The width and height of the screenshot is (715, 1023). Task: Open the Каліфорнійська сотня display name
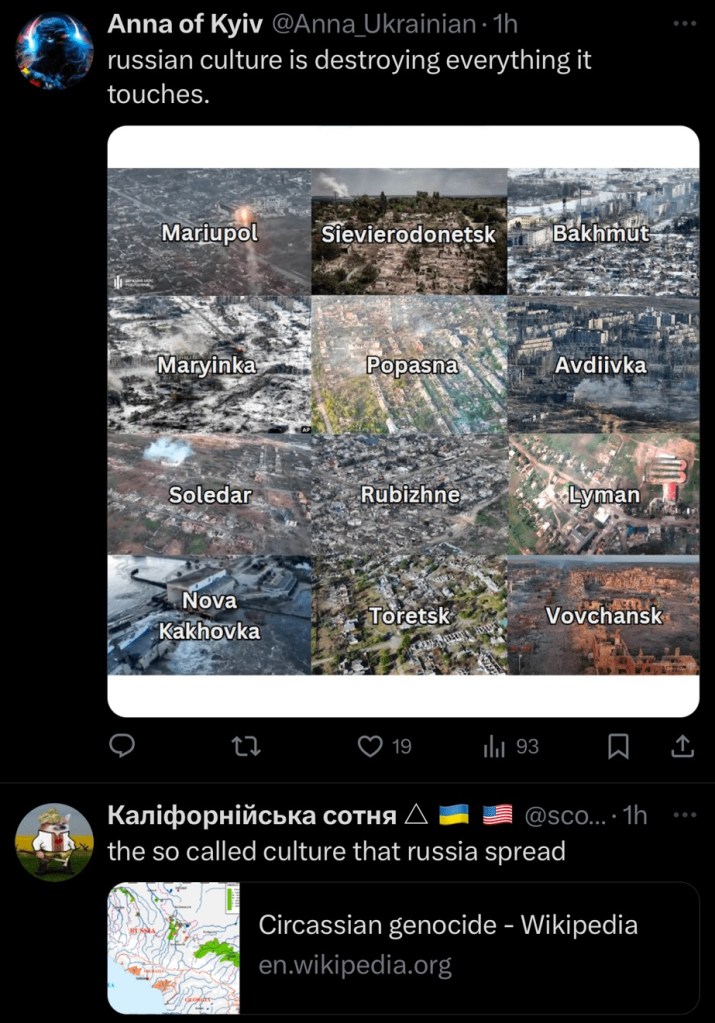coord(252,816)
